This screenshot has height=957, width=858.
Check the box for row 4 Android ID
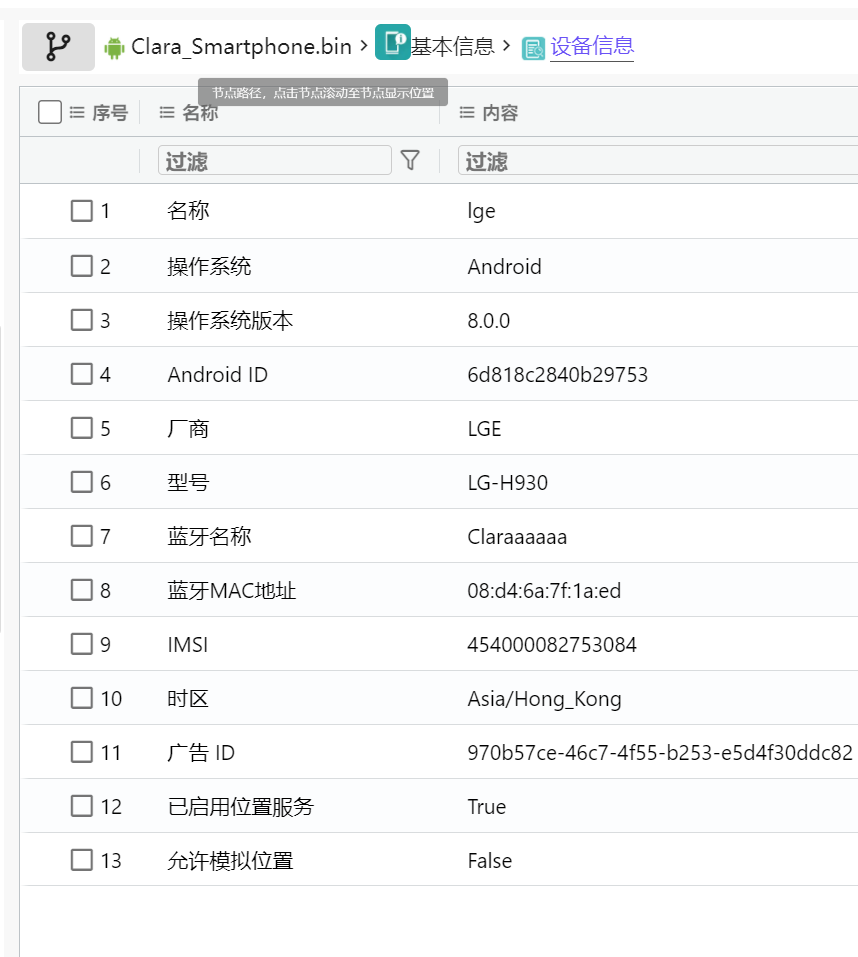pyautogui.click(x=82, y=374)
